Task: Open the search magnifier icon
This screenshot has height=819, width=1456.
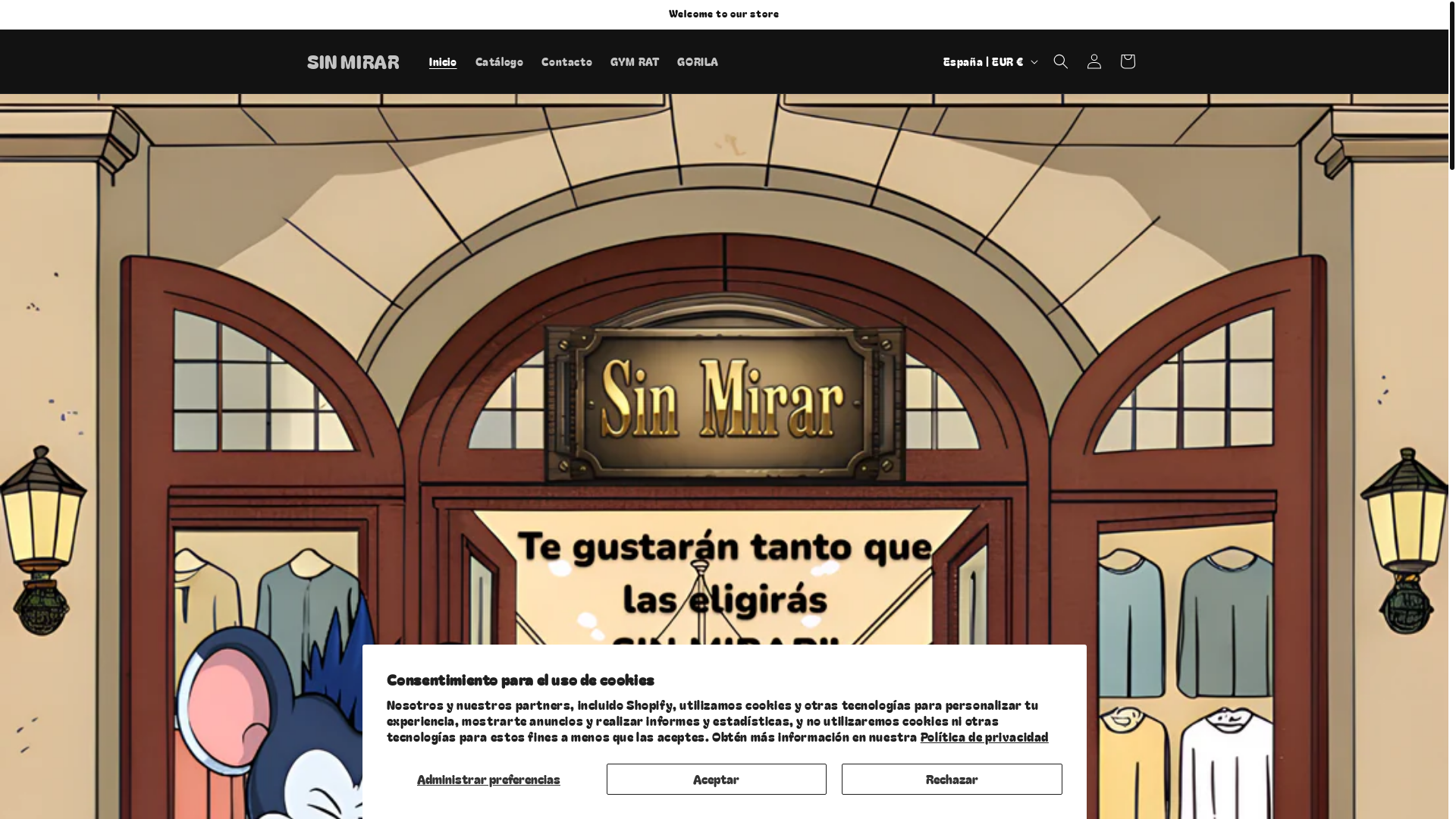Action: [1060, 61]
